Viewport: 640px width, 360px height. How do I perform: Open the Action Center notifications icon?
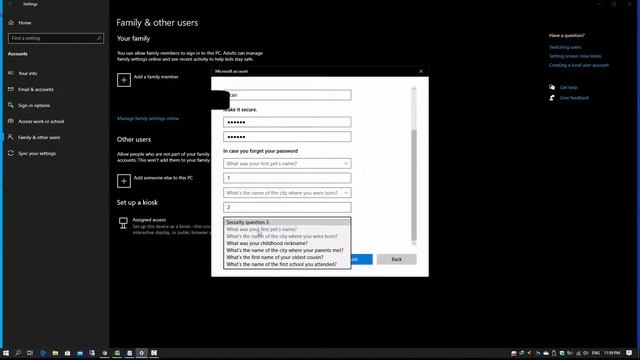[629, 353]
